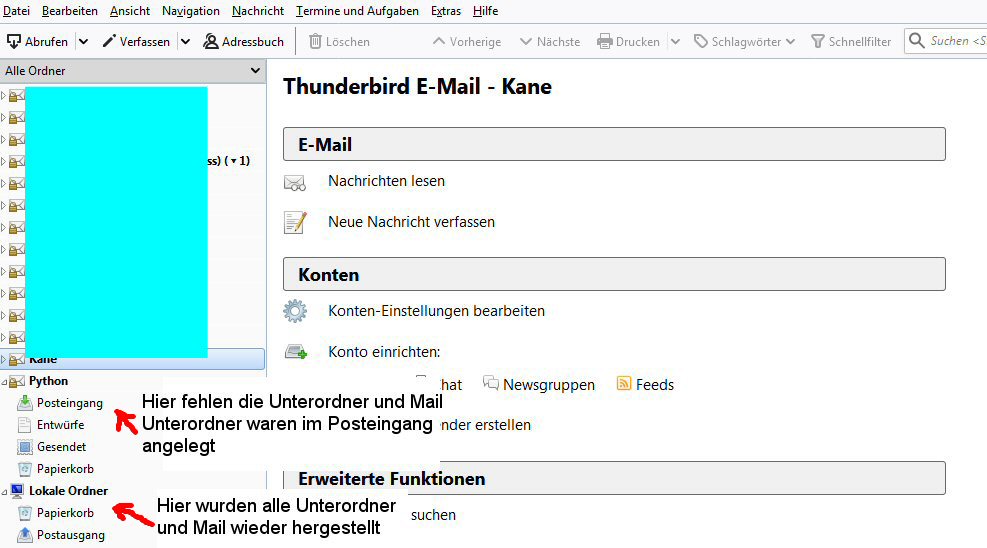Open Papierkorb under Lokale Ordner
Viewport: 987px width, 548px height.
65,513
